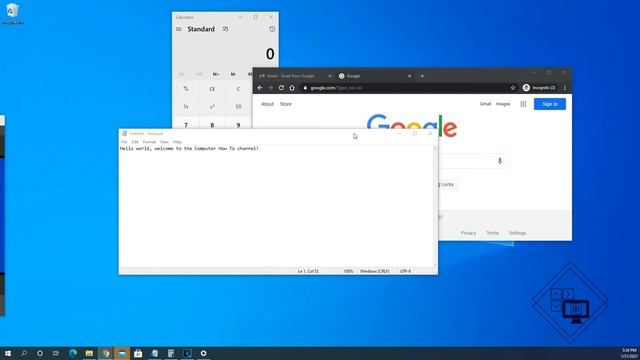
Task: Click the Calculator percent key
Action: (x=186, y=89)
